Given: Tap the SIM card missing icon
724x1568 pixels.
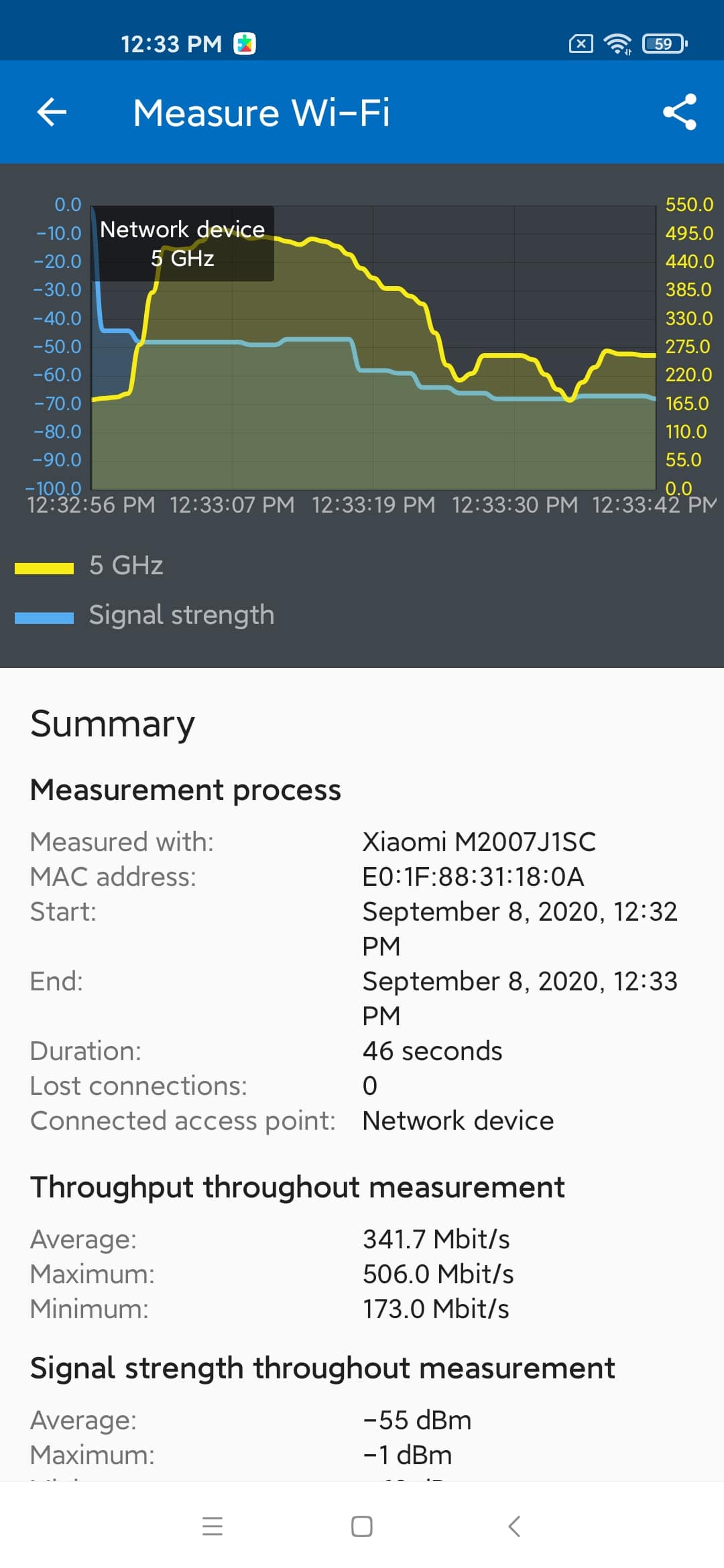Looking at the screenshot, I should click(581, 44).
